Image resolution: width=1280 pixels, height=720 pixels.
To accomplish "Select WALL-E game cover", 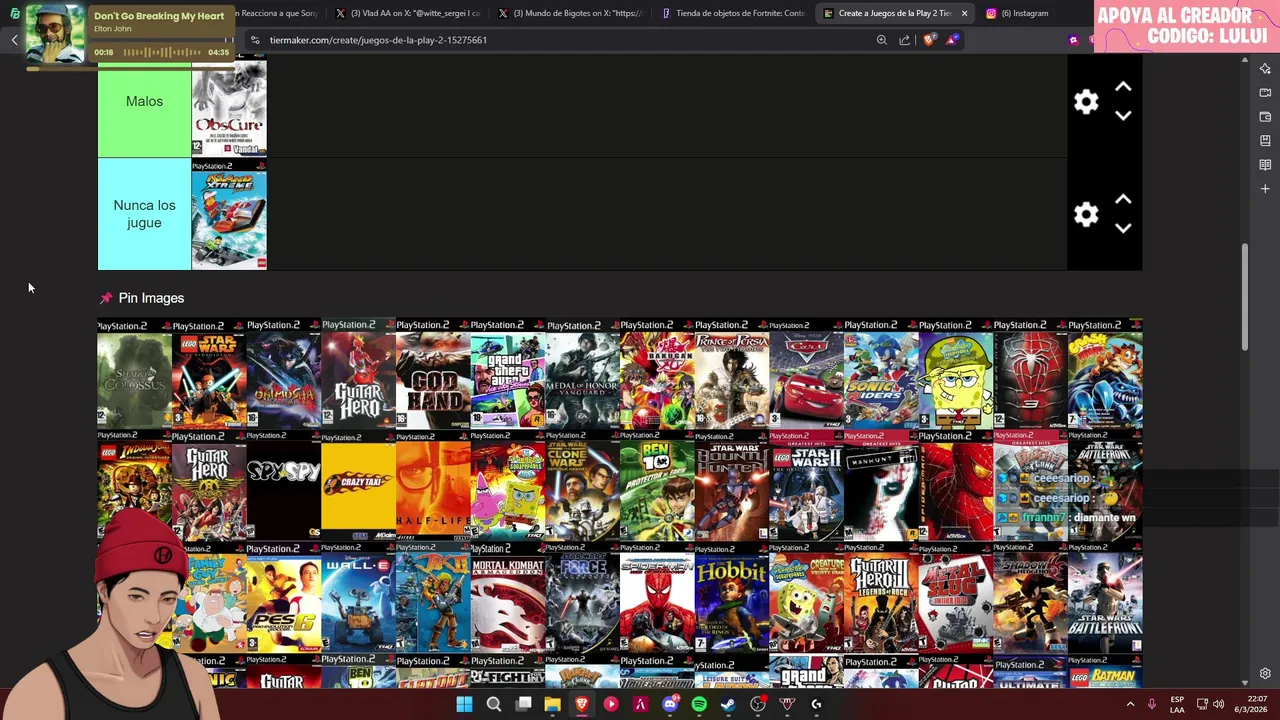I will [x=358, y=599].
